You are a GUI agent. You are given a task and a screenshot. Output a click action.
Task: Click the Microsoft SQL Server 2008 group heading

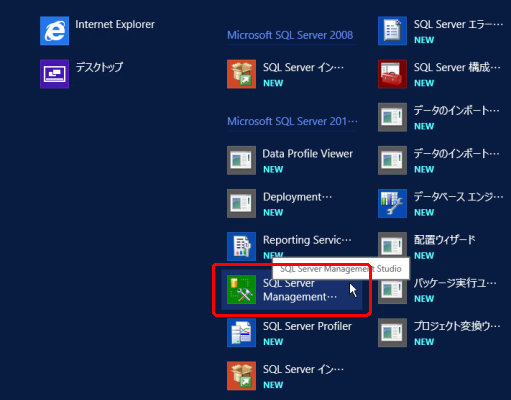point(290,35)
